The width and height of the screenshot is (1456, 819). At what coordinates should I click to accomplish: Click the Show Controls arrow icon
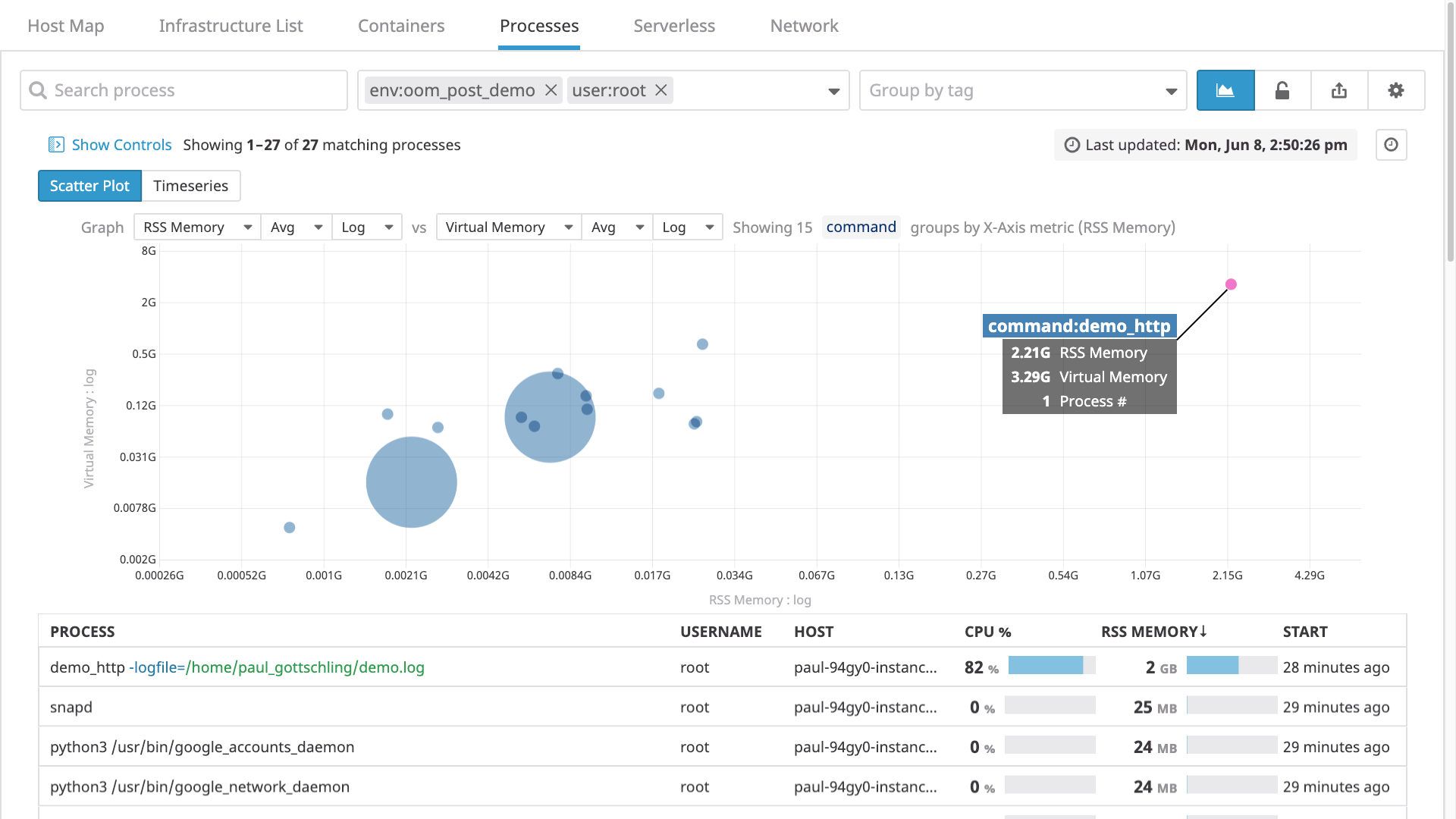pyautogui.click(x=57, y=144)
